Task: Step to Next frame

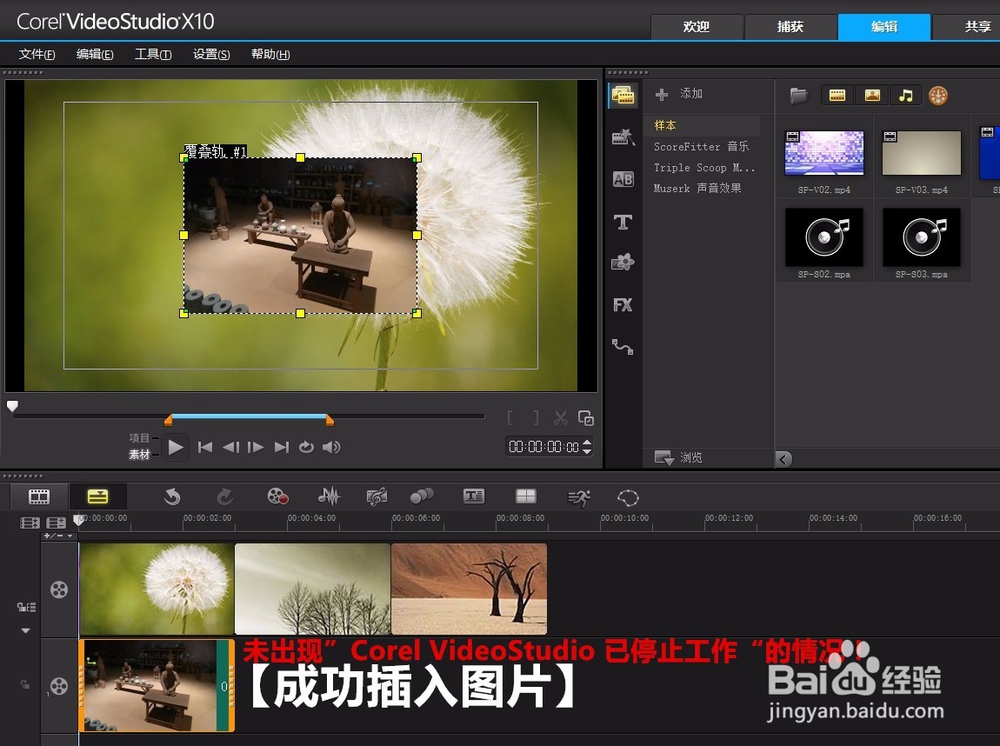Action: (255, 447)
